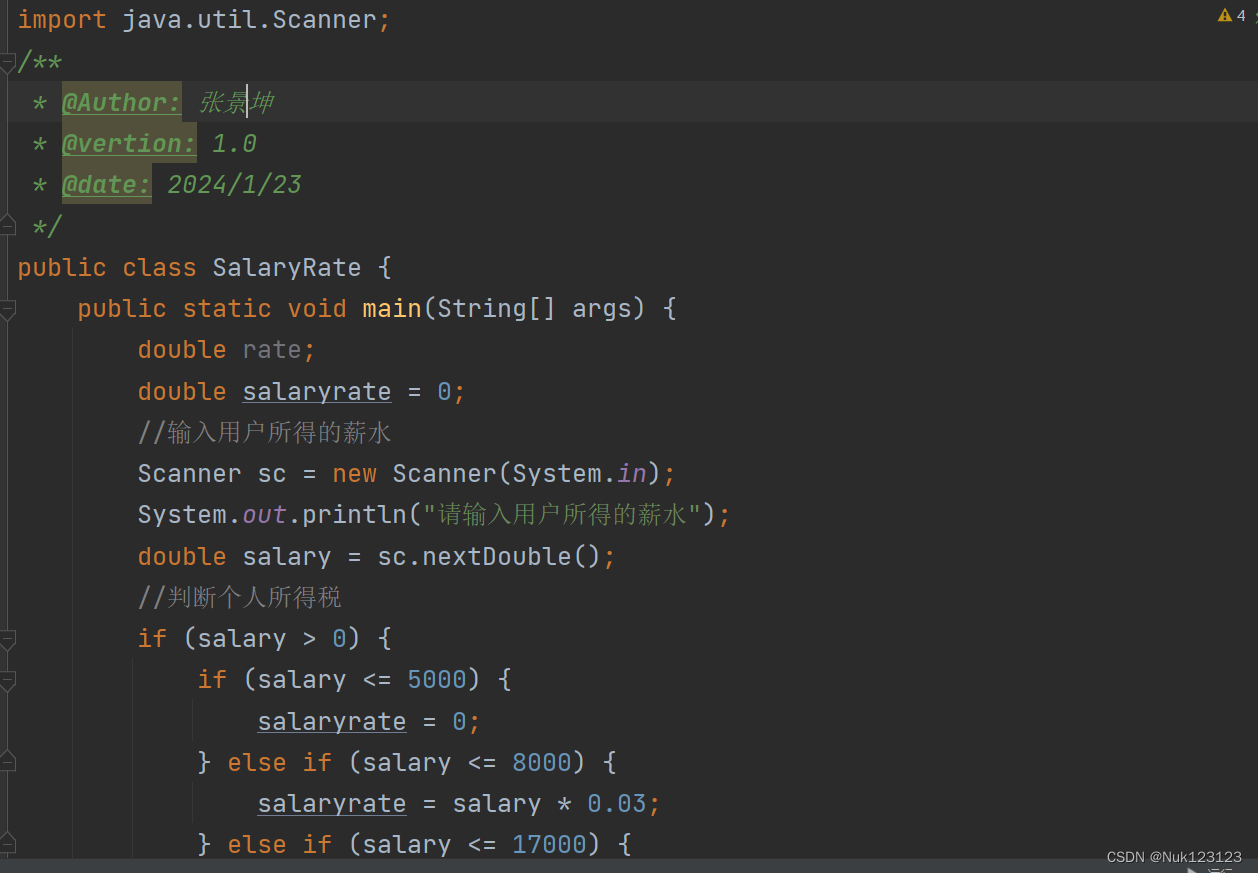Open the yellow warning inspection icon
Screen dimensions: 1258x873
point(1224,16)
